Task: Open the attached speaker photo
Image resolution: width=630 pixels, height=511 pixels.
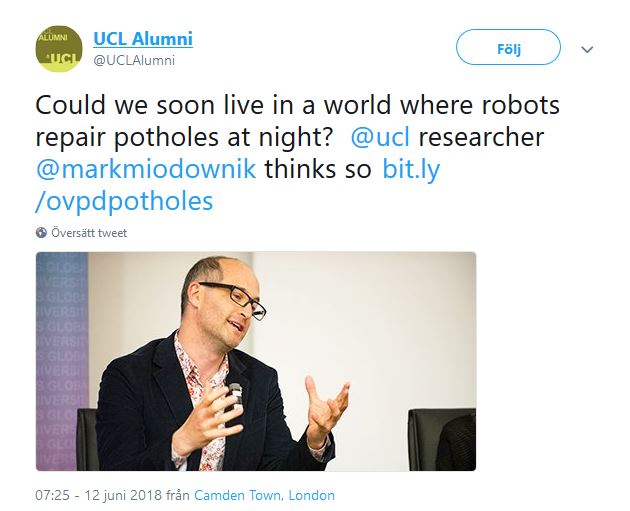Action: point(256,361)
